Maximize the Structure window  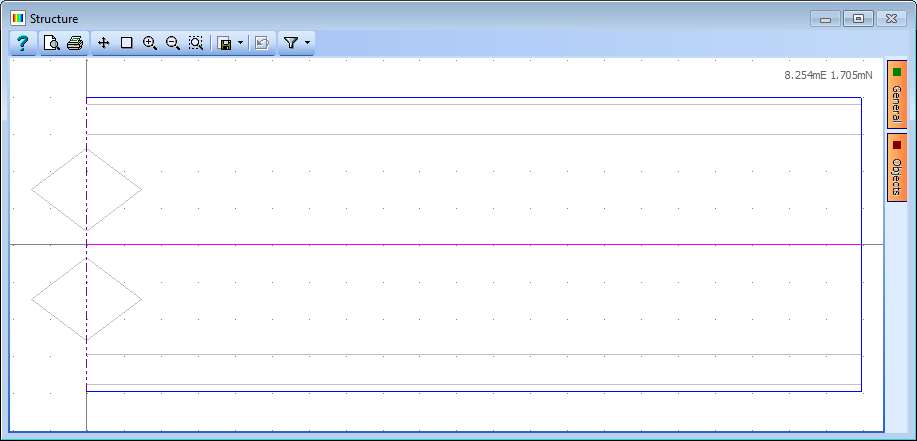coord(858,19)
